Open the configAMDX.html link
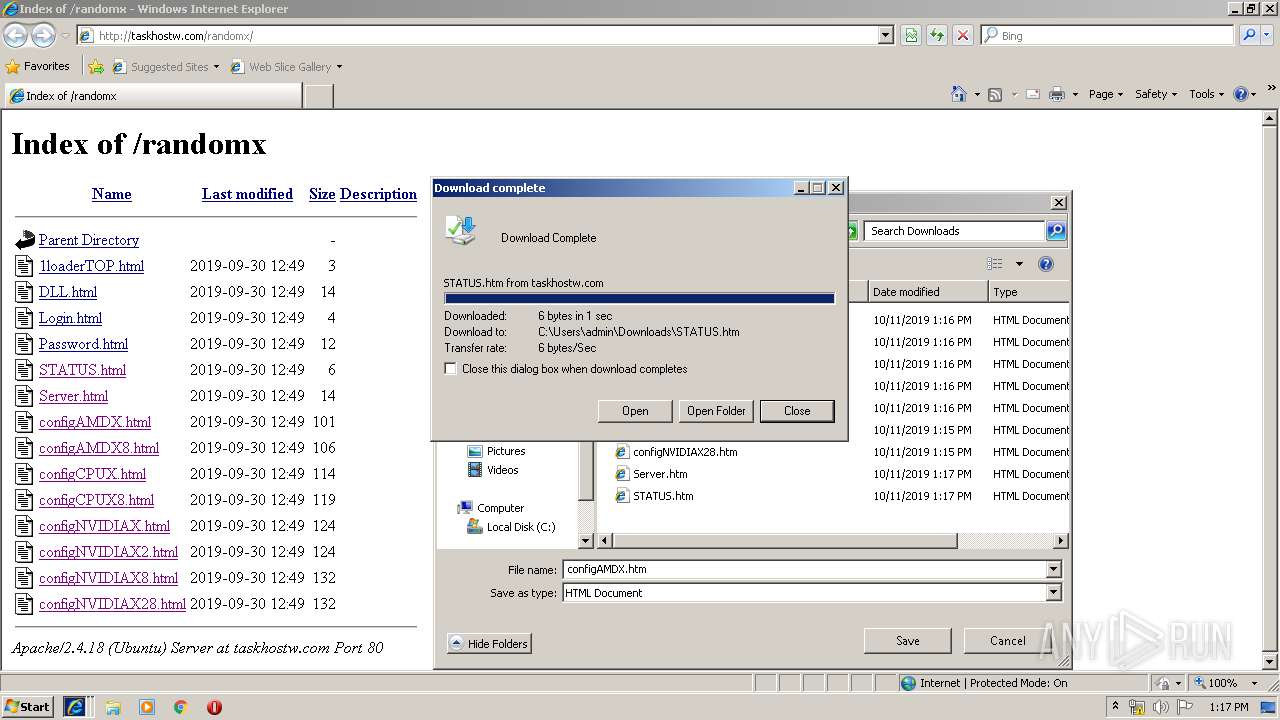Viewport: 1280px width, 720px height. pos(95,422)
